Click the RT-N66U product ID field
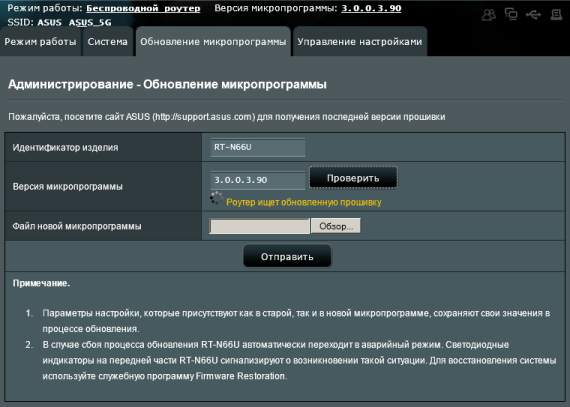This screenshot has height=407, width=570. pyautogui.click(x=258, y=147)
